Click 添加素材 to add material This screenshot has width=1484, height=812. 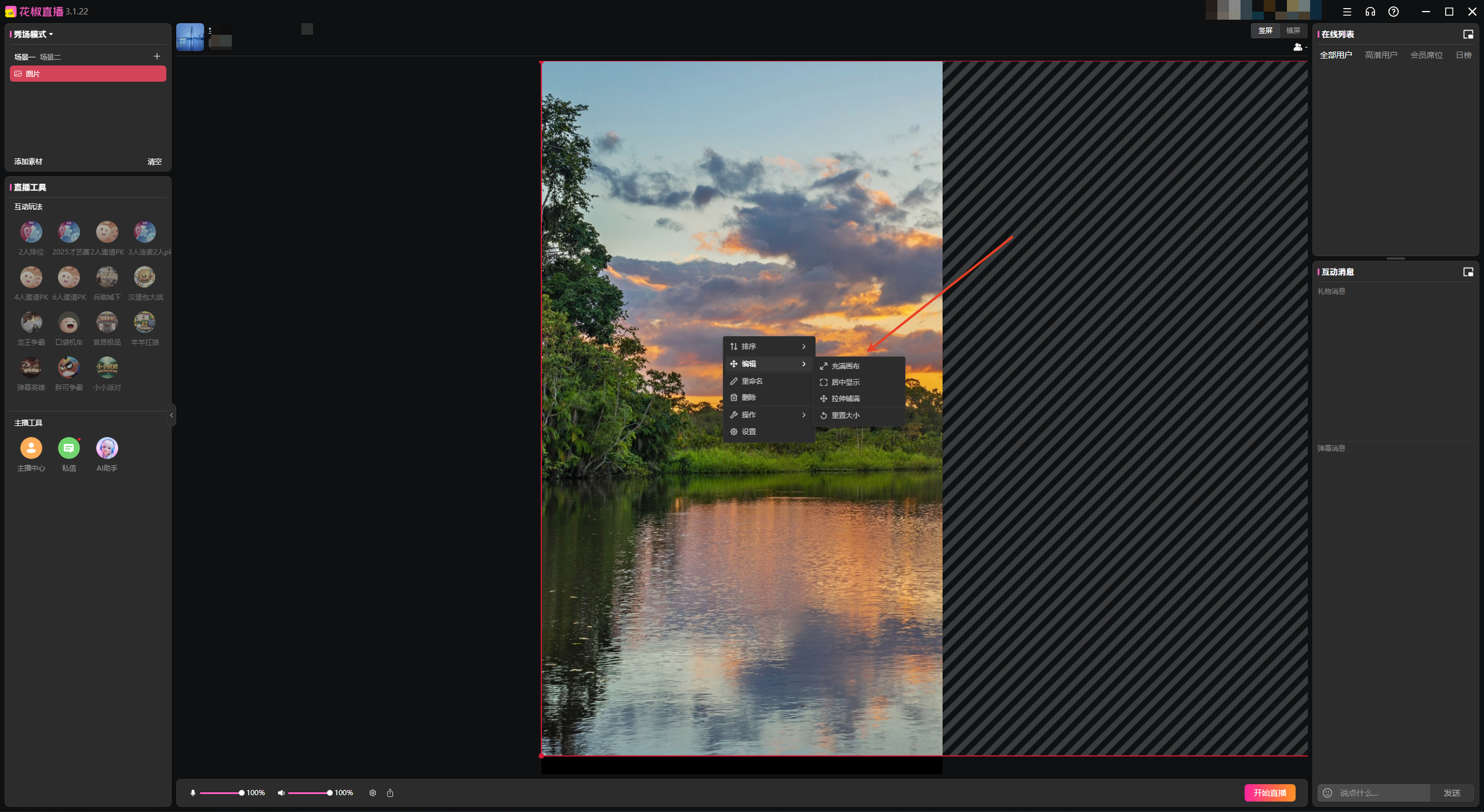point(28,162)
